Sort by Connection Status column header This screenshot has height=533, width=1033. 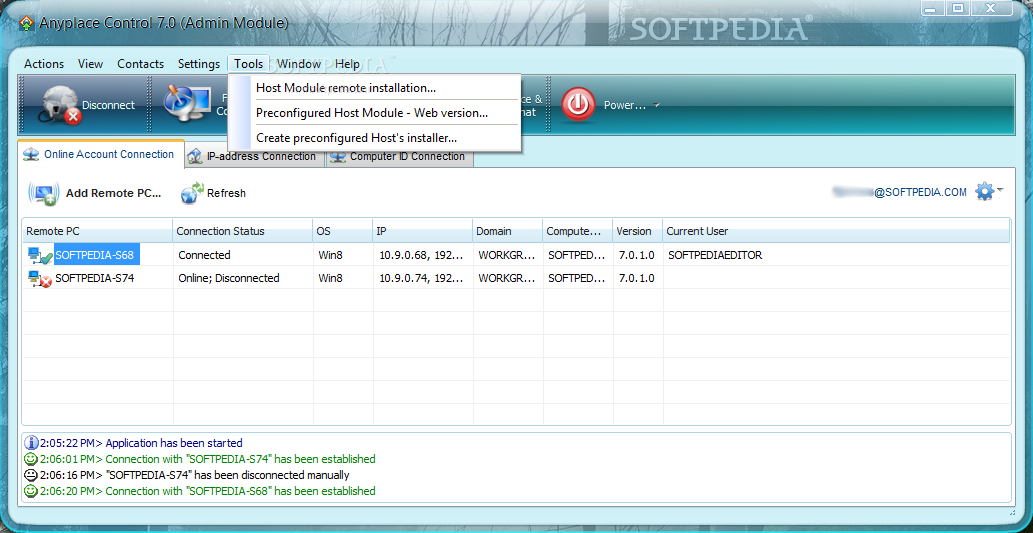pyautogui.click(x=243, y=231)
